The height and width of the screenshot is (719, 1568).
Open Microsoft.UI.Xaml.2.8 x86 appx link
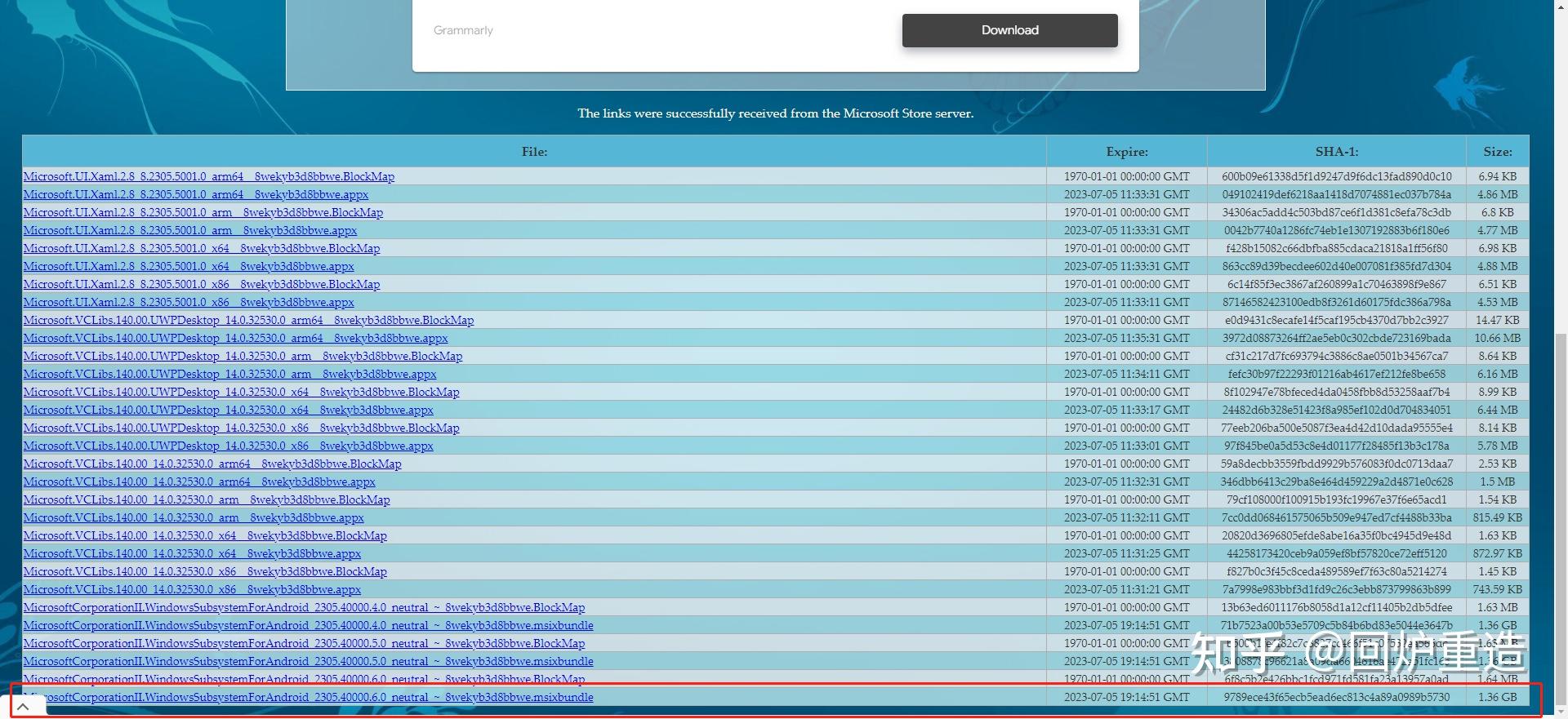click(x=188, y=302)
